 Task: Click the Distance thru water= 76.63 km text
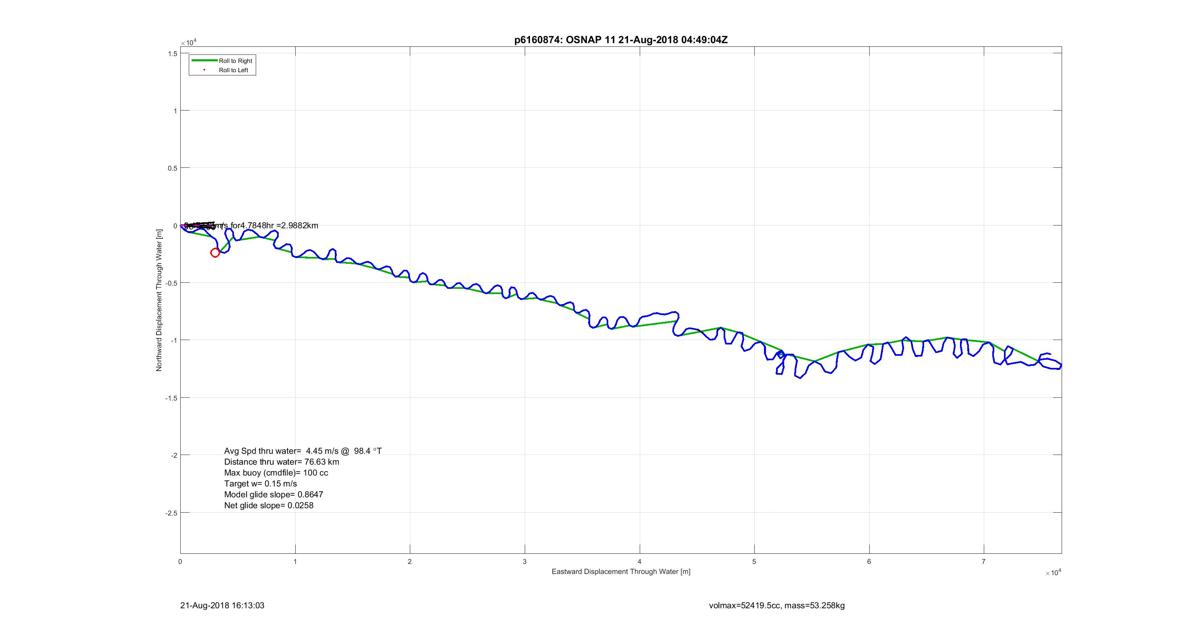(x=281, y=462)
